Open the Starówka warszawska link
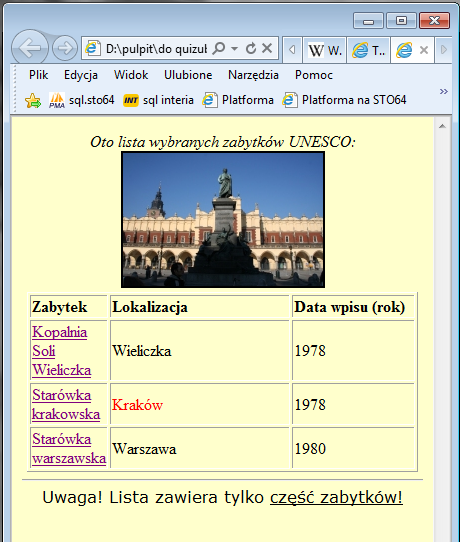 69,449
